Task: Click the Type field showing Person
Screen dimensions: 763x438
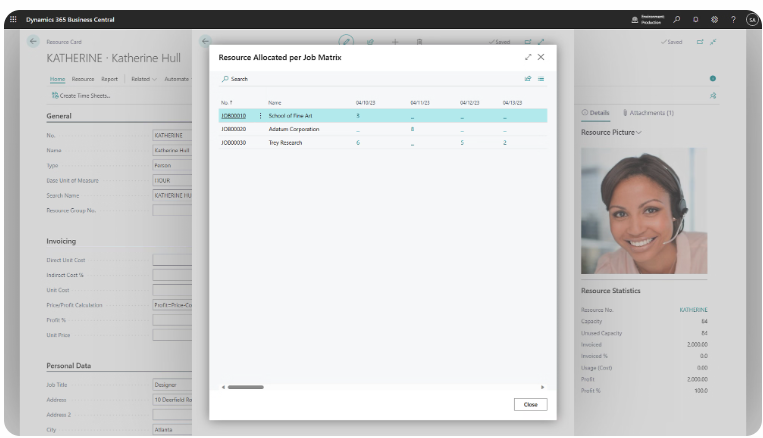Action: coord(172,165)
